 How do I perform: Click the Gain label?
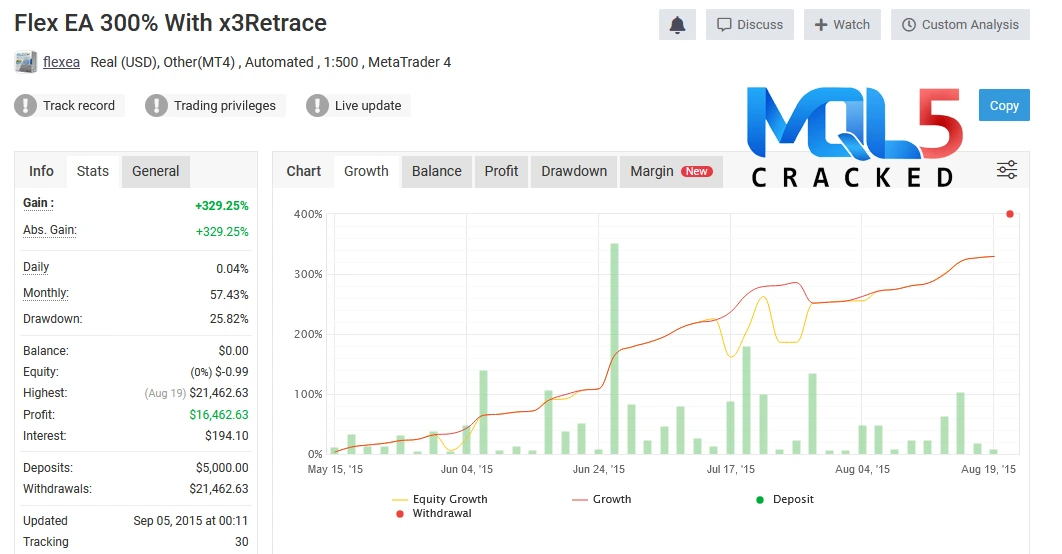coord(39,203)
